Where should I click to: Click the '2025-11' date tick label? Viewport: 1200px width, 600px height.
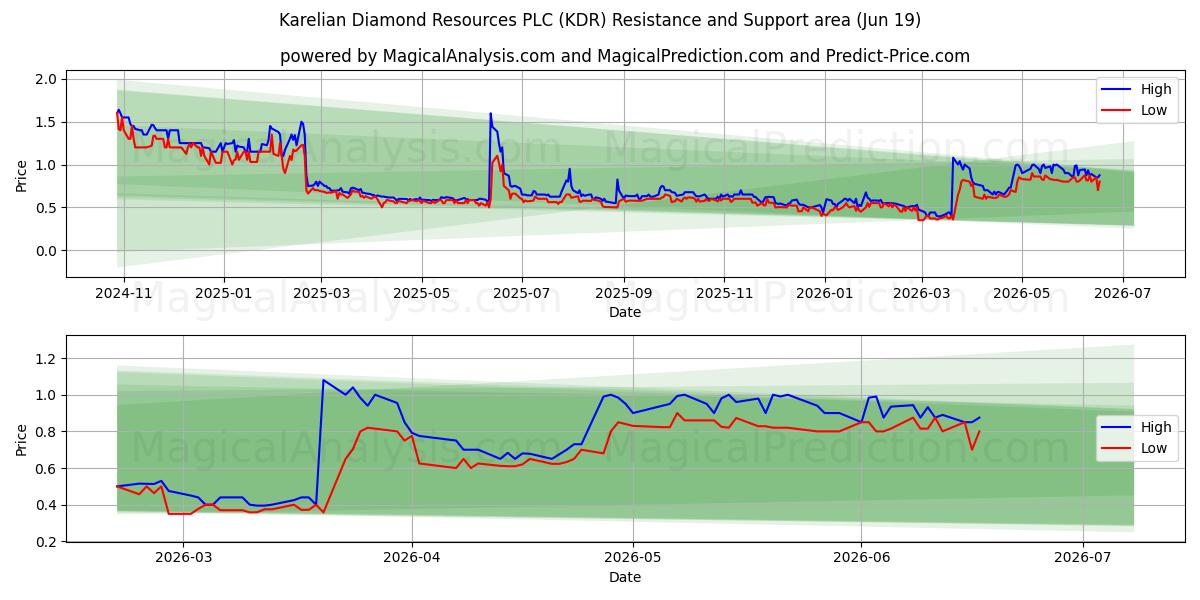tap(724, 295)
